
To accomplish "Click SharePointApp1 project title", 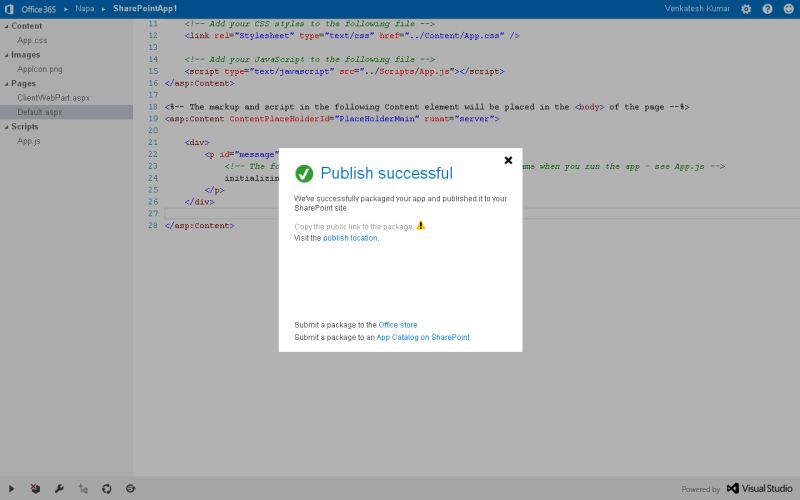I will click(145, 9).
